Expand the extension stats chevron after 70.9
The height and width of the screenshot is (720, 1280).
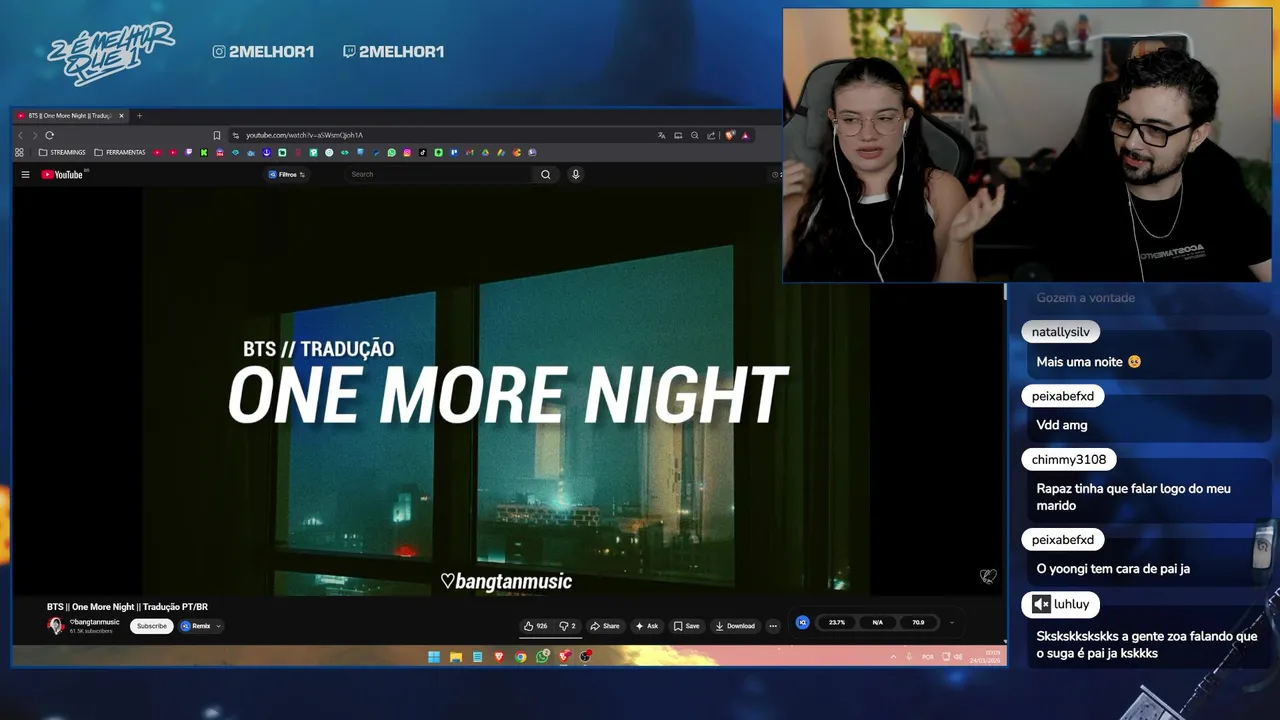tap(951, 622)
